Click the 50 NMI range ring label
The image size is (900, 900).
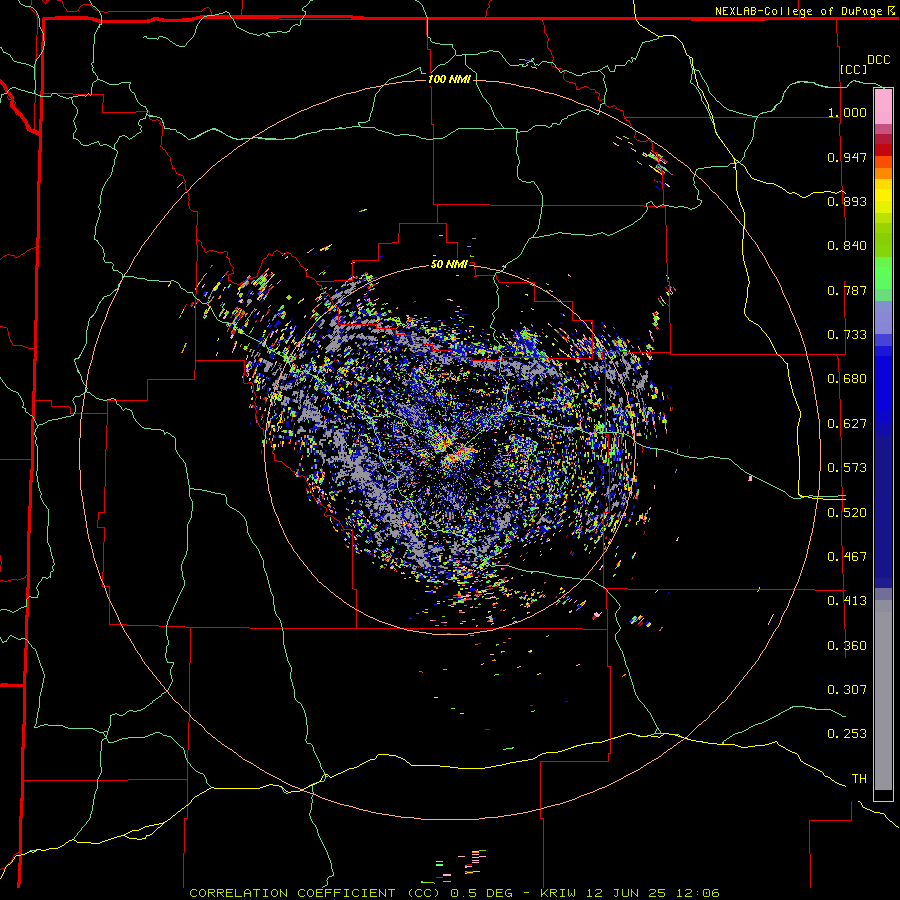449,265
